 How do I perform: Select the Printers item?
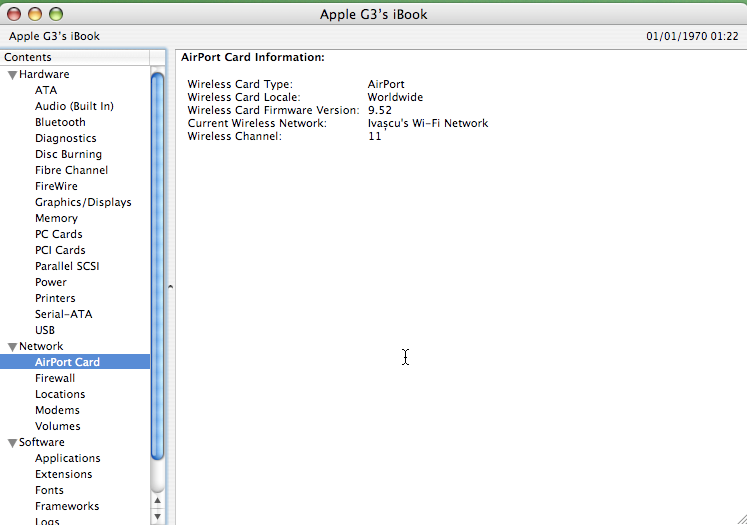pyautogui.click(x=55, y=298)
